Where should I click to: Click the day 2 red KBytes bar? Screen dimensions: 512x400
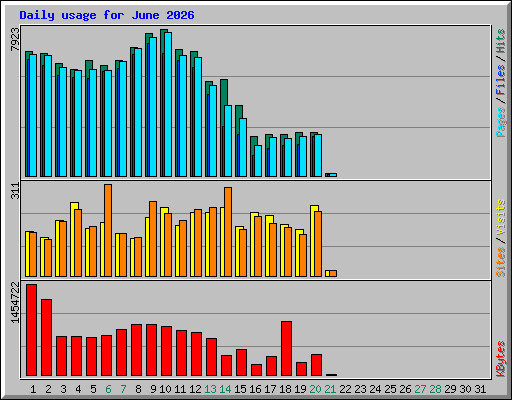coord(46,338)
